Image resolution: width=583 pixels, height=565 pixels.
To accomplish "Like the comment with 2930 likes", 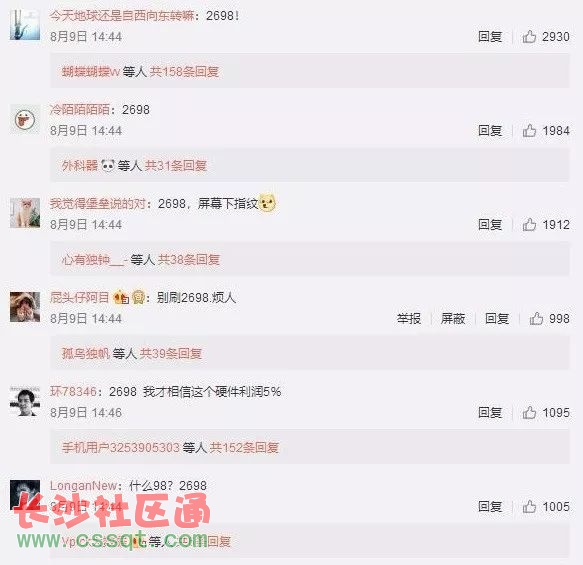I will point(529,37).
